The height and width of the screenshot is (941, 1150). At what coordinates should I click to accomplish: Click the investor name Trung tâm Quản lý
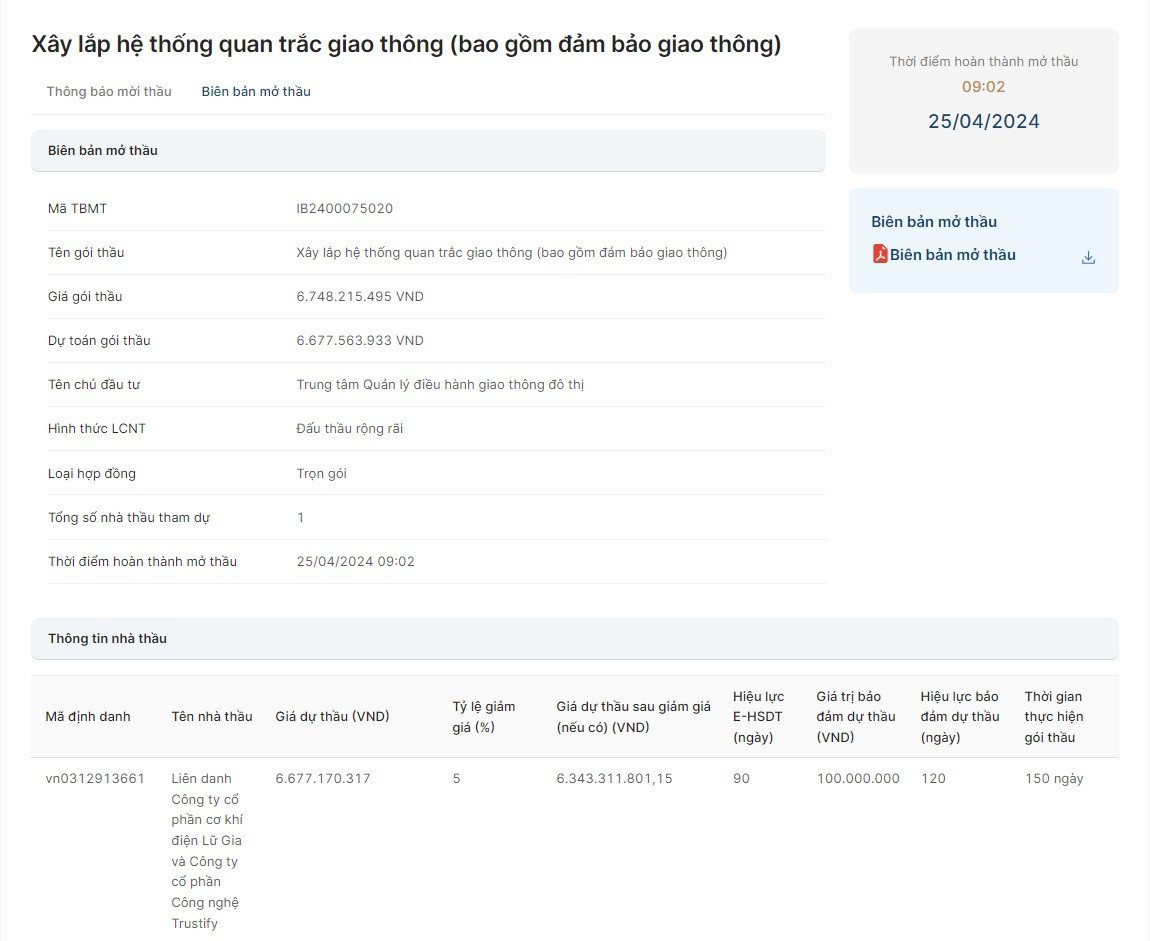[440, 385]
